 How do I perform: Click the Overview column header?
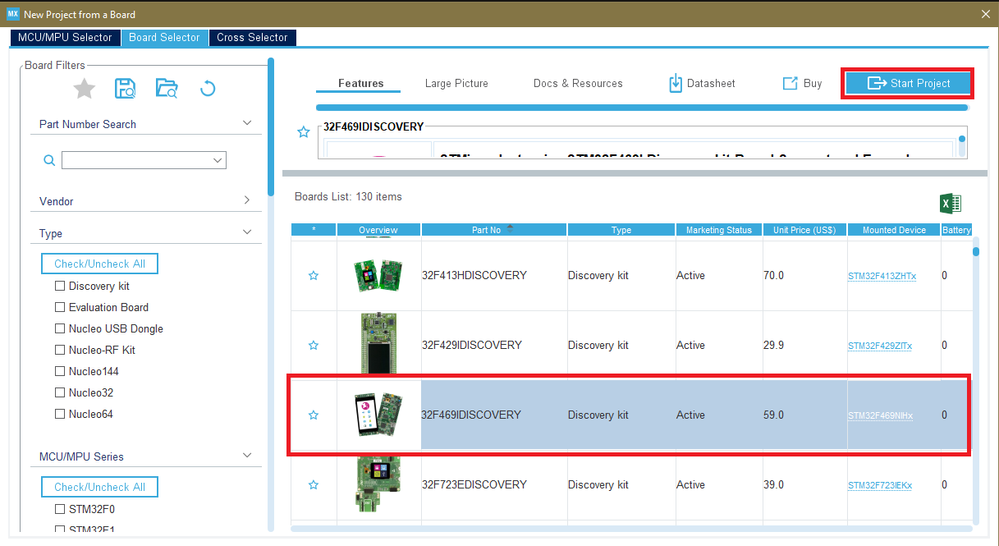(378, 229)
